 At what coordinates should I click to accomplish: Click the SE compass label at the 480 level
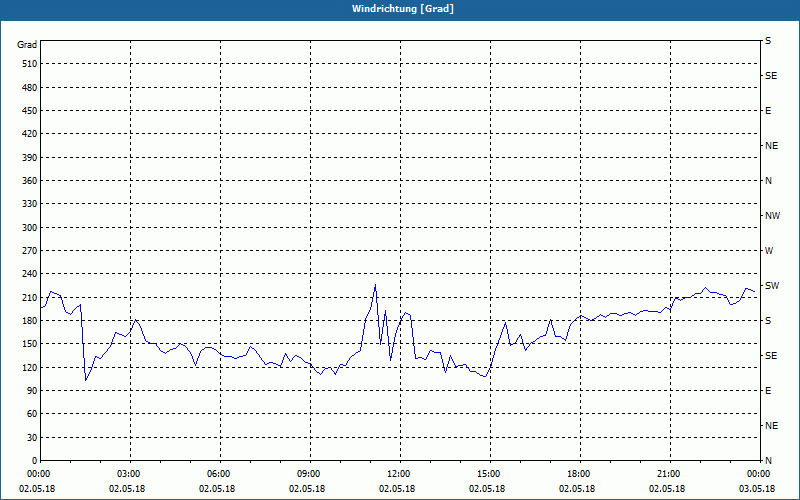771,76
